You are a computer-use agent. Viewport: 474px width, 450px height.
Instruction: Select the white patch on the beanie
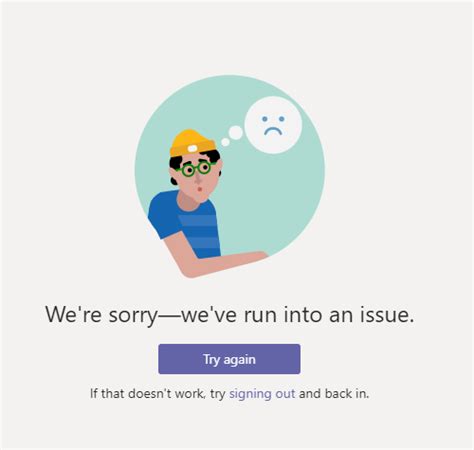192,148
